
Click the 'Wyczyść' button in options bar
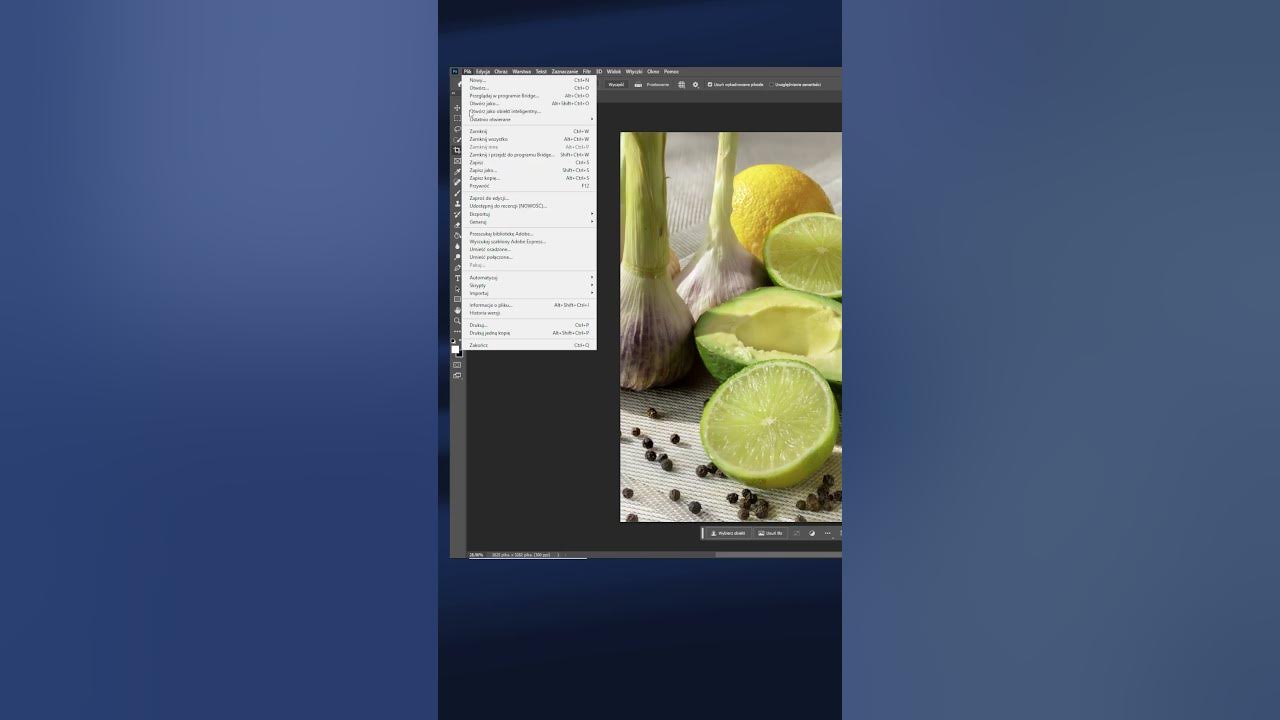pyautogui.click(x=616, y=85)
